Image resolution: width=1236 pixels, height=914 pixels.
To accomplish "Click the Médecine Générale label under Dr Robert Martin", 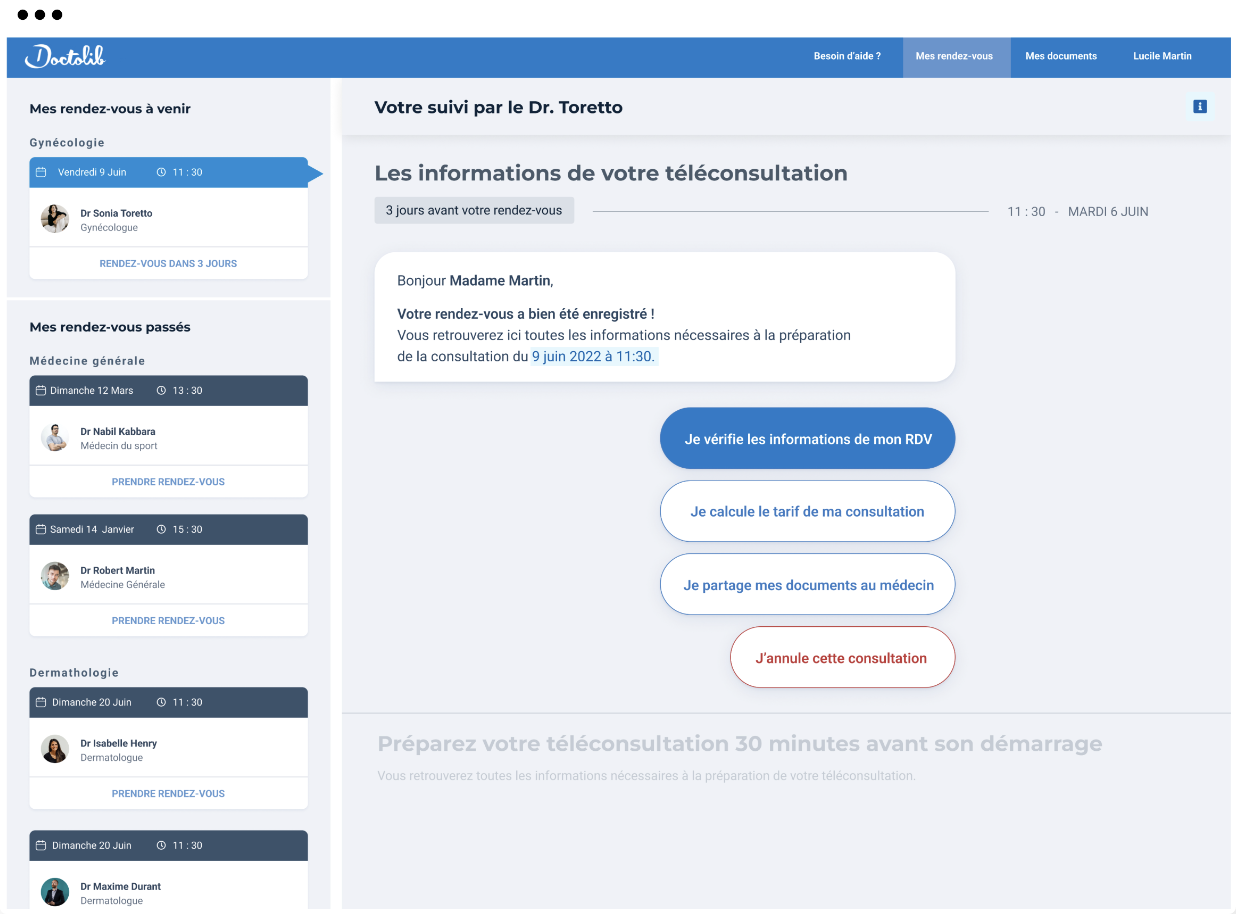I will tap(123, 584).
